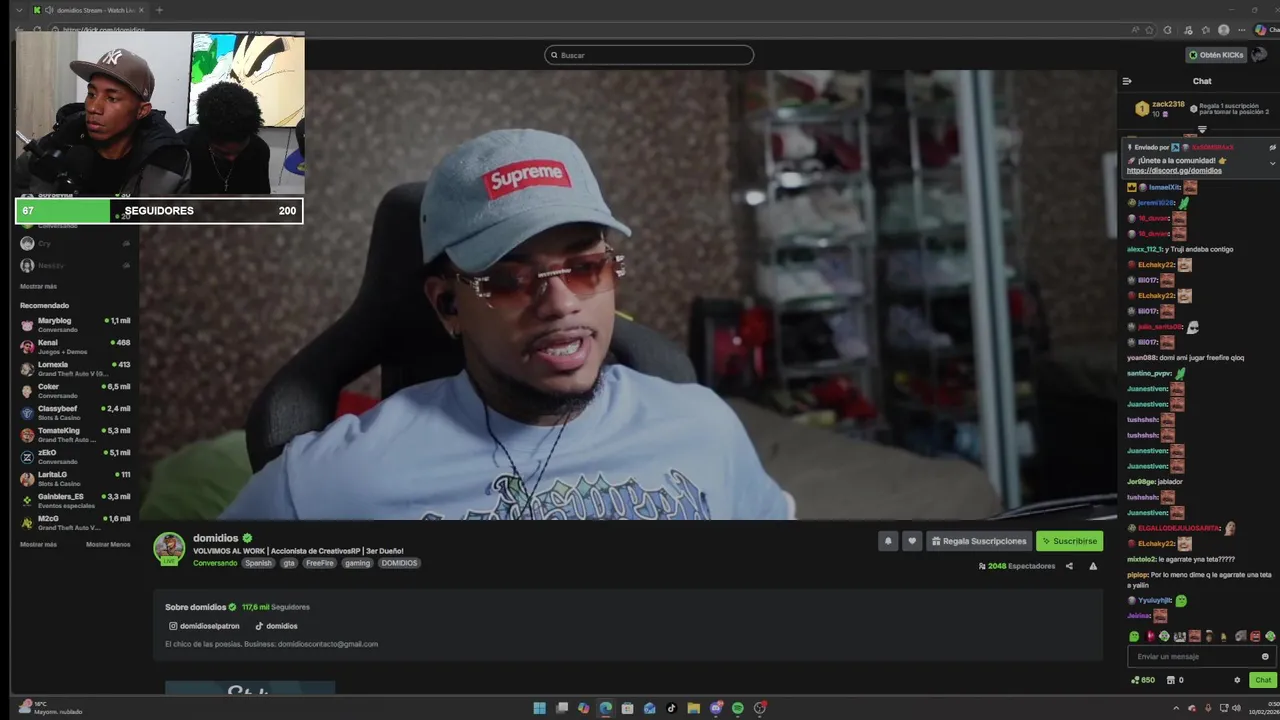
Task: Click the green Suscribirse button
Action: click(1069, 541)
